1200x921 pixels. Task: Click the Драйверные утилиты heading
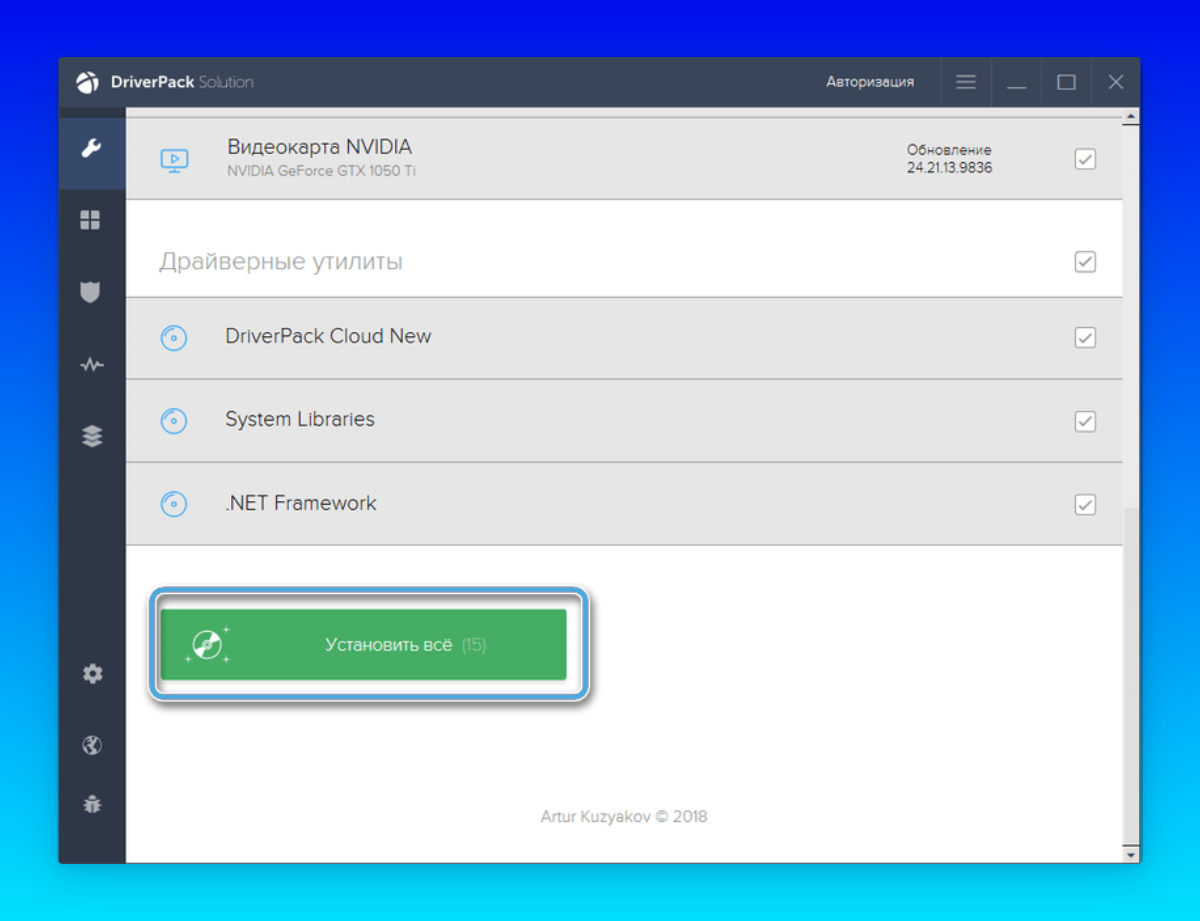(281, 262)
